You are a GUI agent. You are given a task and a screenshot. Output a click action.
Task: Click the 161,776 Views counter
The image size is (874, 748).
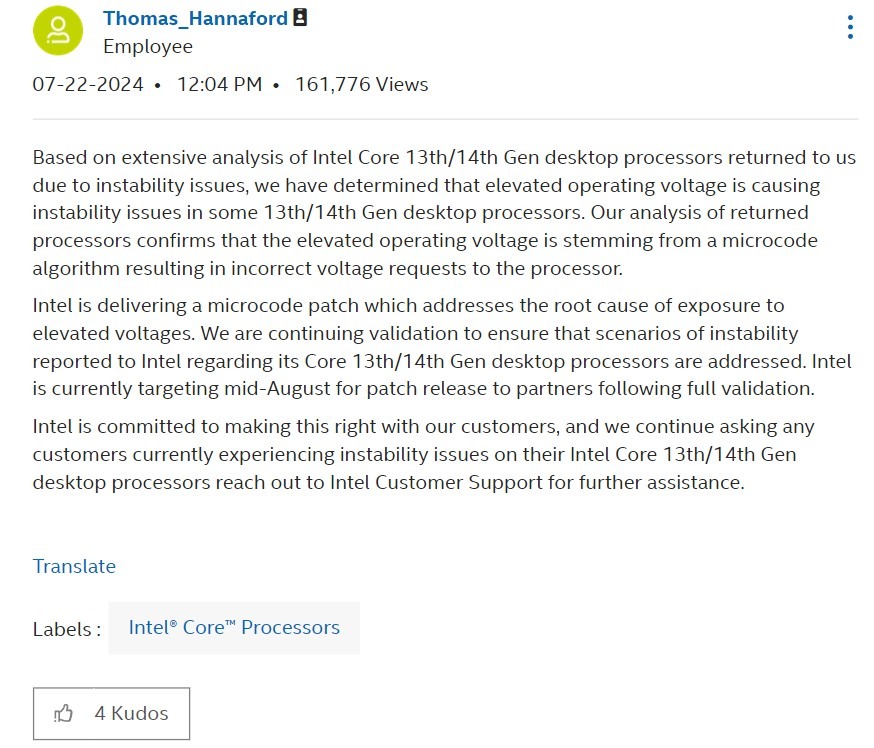pyautogui.click(x=362, y=85)
